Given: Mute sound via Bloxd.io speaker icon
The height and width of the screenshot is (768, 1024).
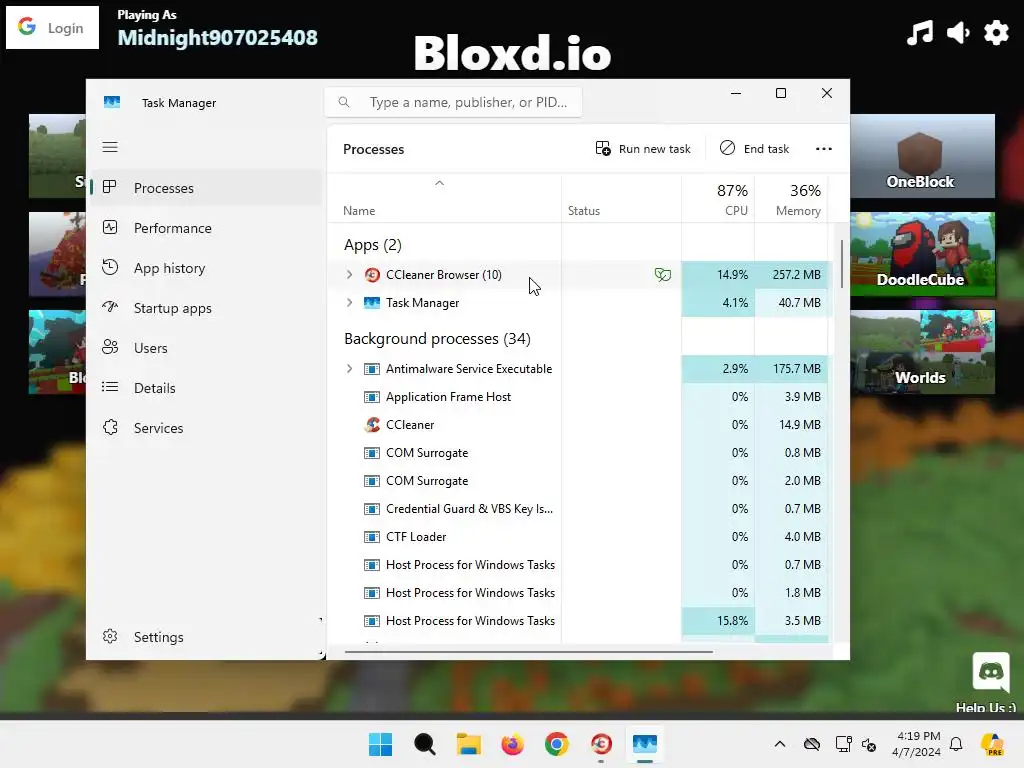Looking at the screenshot, I should tap(958, 32).
